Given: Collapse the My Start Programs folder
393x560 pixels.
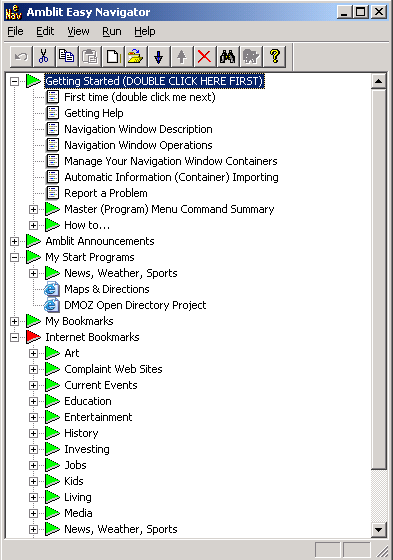Looking at the screenshot, I should point(14,257).
